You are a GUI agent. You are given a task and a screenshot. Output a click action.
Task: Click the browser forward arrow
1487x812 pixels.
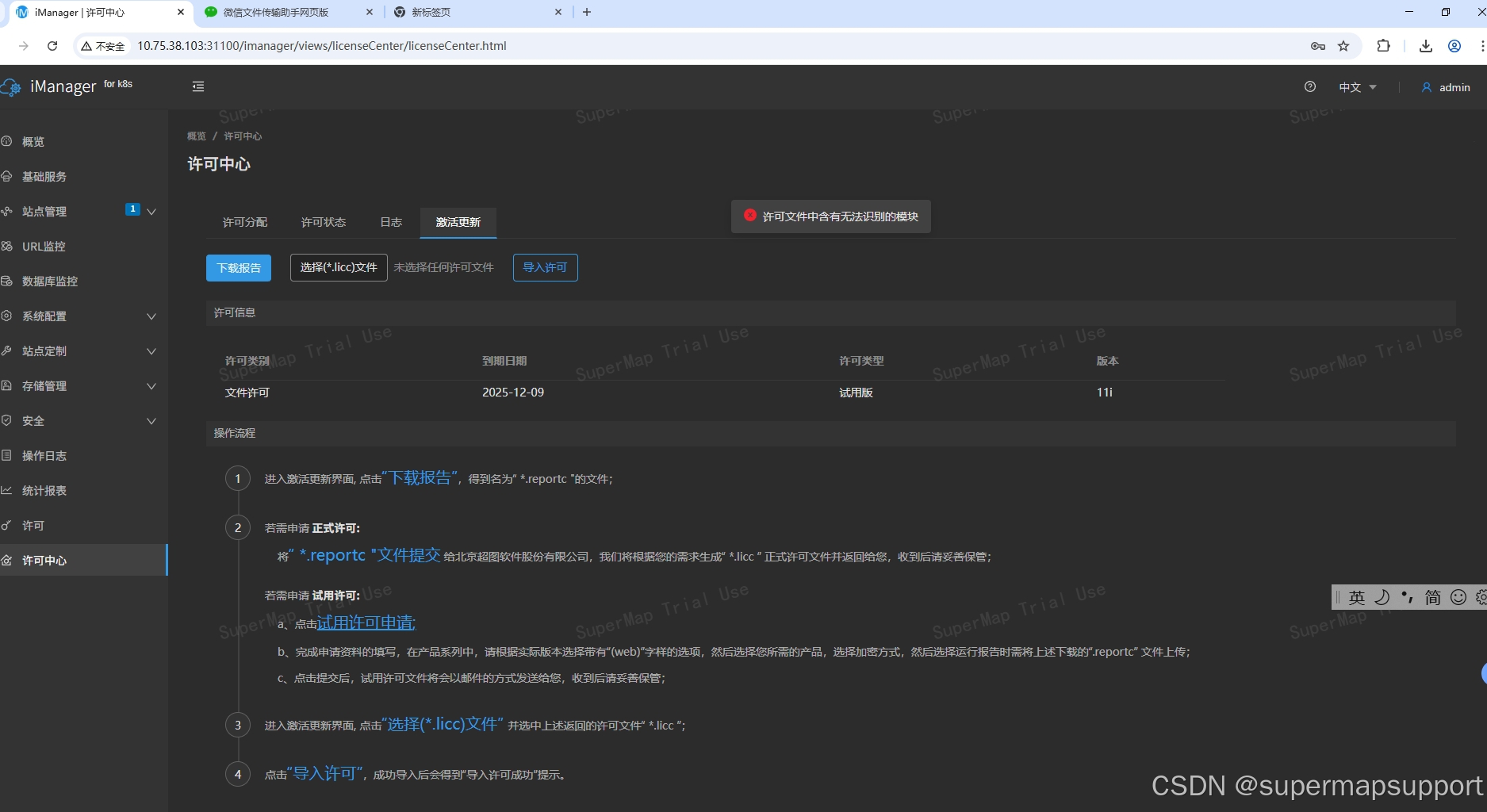(x=24, y=46)
